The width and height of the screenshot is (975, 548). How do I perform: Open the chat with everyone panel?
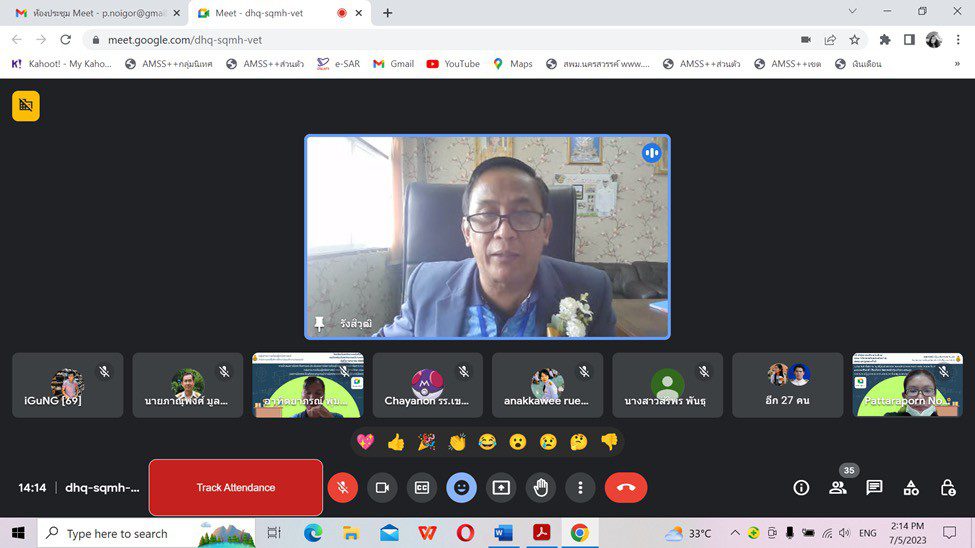(x=874, y=488)
